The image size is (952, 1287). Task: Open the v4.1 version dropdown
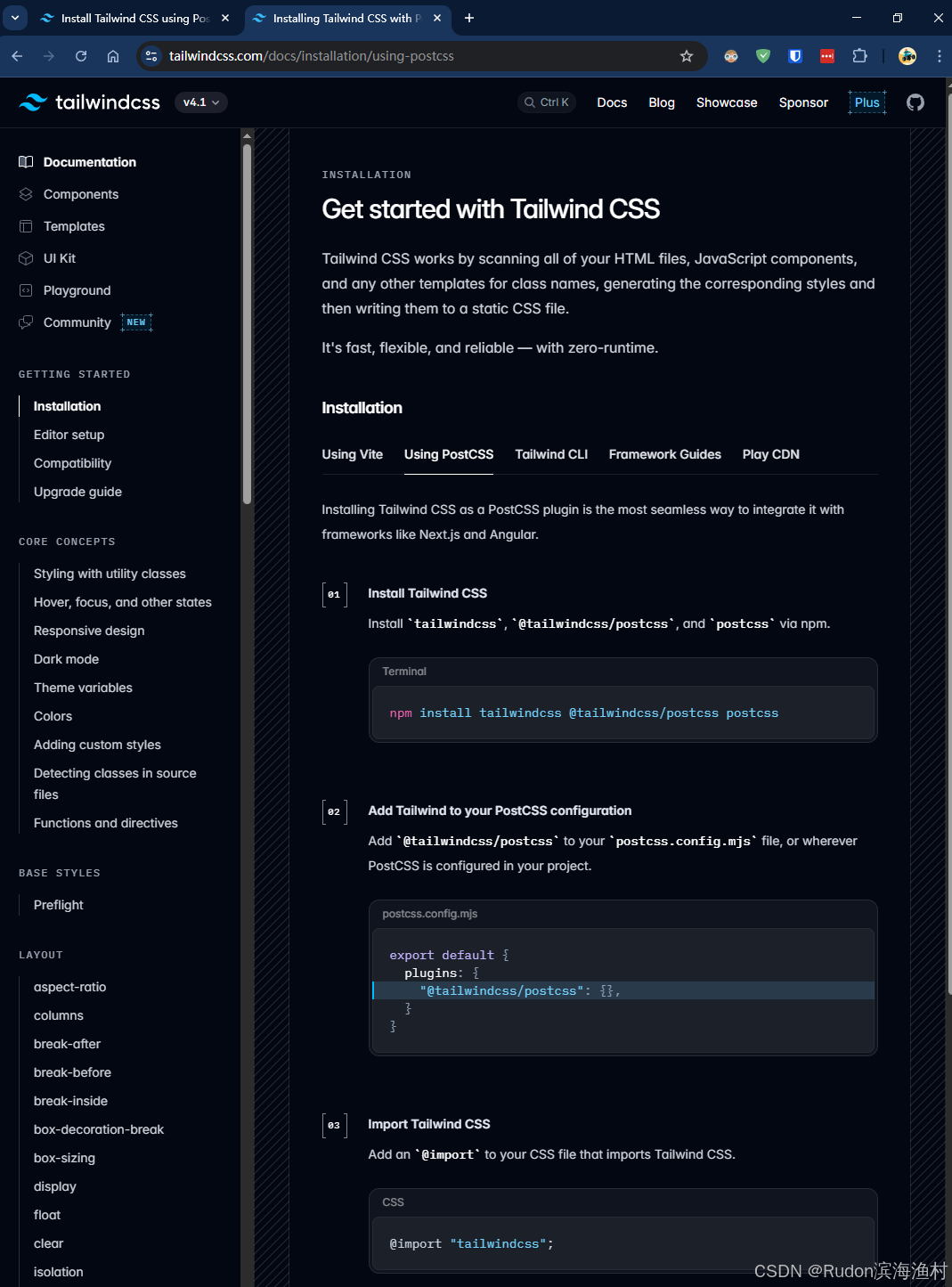pyautogui.click(x=201, y=102)
